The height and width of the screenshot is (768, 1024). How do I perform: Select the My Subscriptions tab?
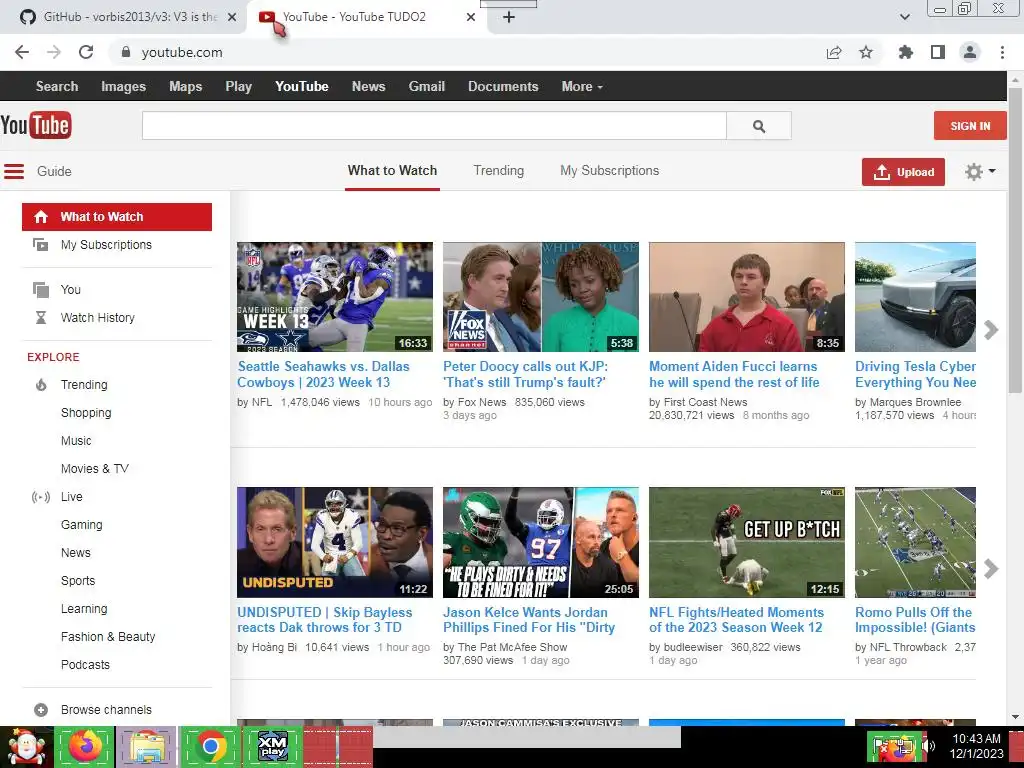pyautogui.click(x=609, y=170)
